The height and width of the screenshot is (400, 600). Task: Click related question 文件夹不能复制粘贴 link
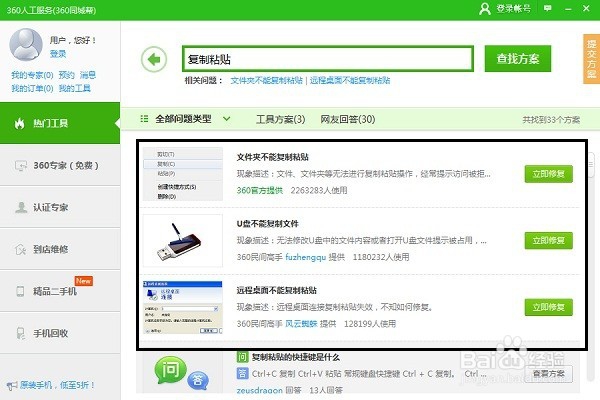[x=266, y=80]
